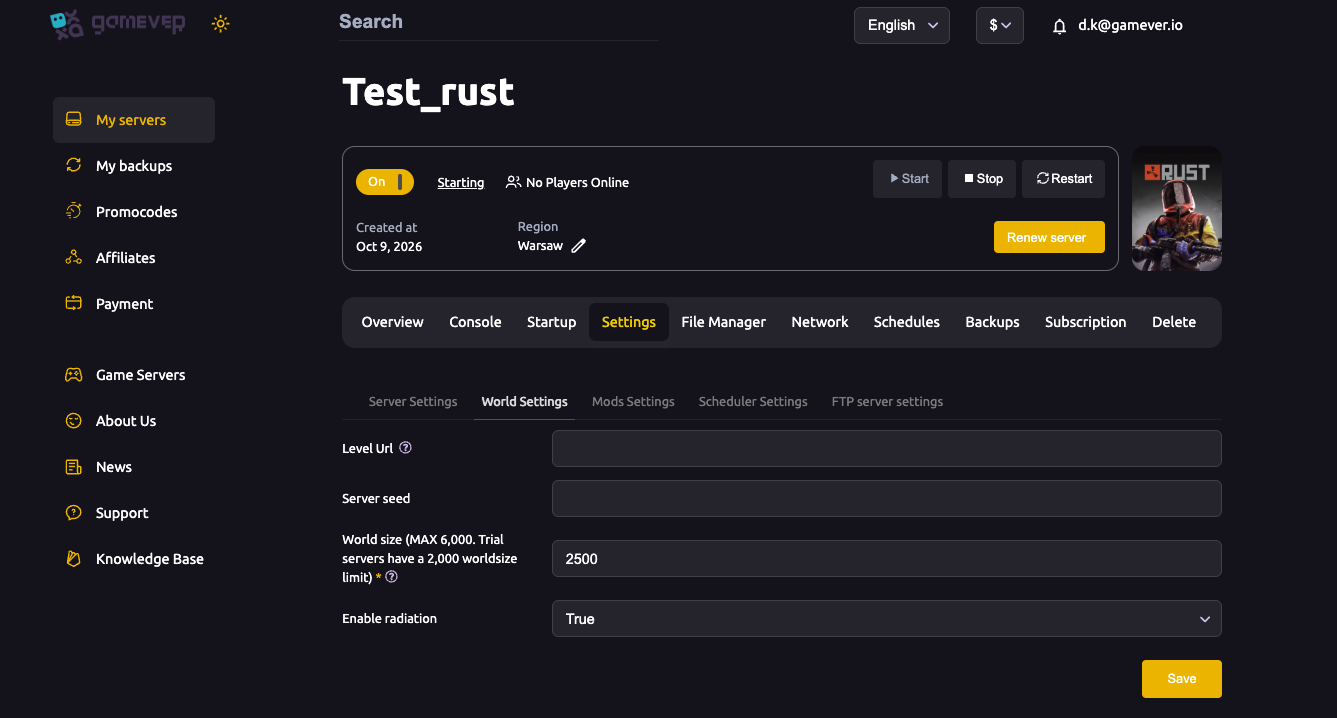
Task: Open Overview tab
Action: click(392, 322)
